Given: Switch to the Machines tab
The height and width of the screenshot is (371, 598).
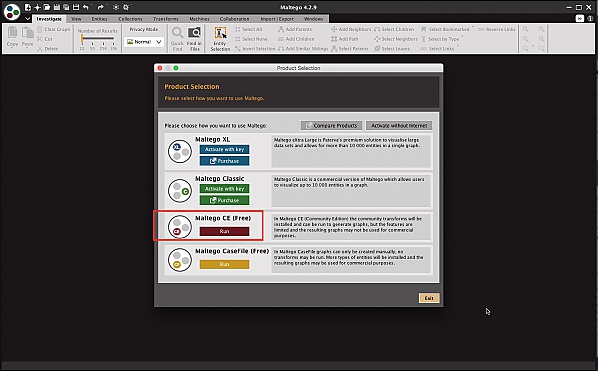Looking at the screenshot, I should [199, 19].
